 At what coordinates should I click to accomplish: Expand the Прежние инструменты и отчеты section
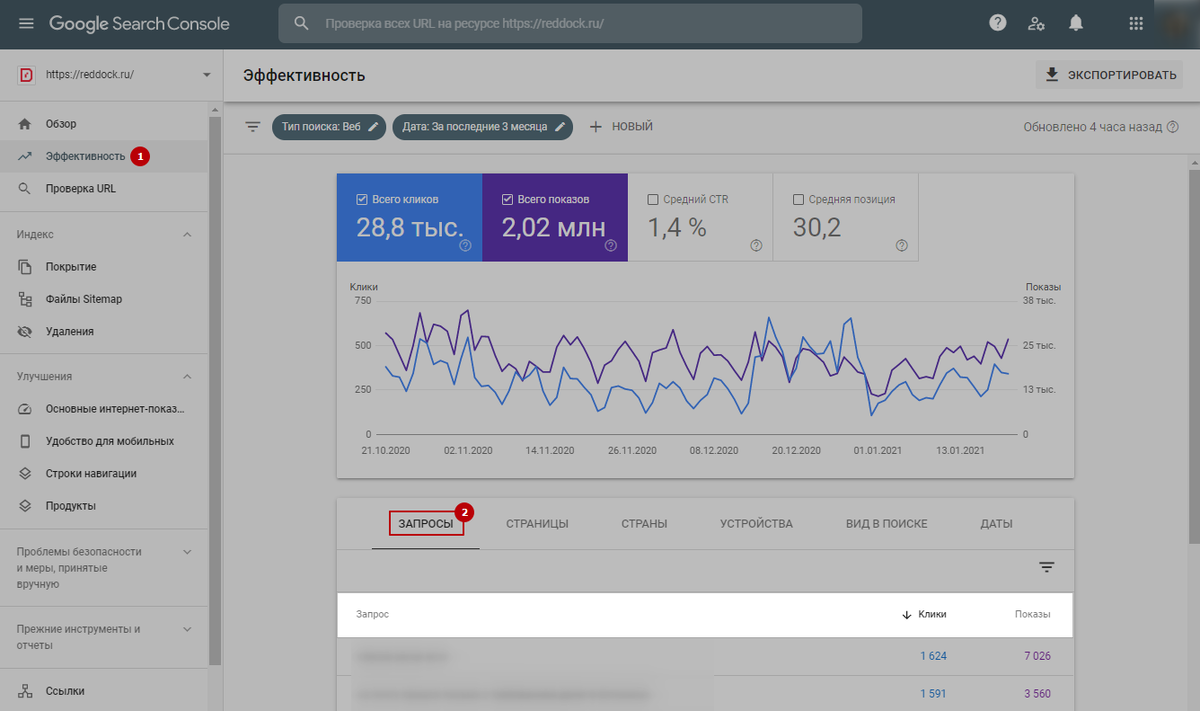pos(186,629)
